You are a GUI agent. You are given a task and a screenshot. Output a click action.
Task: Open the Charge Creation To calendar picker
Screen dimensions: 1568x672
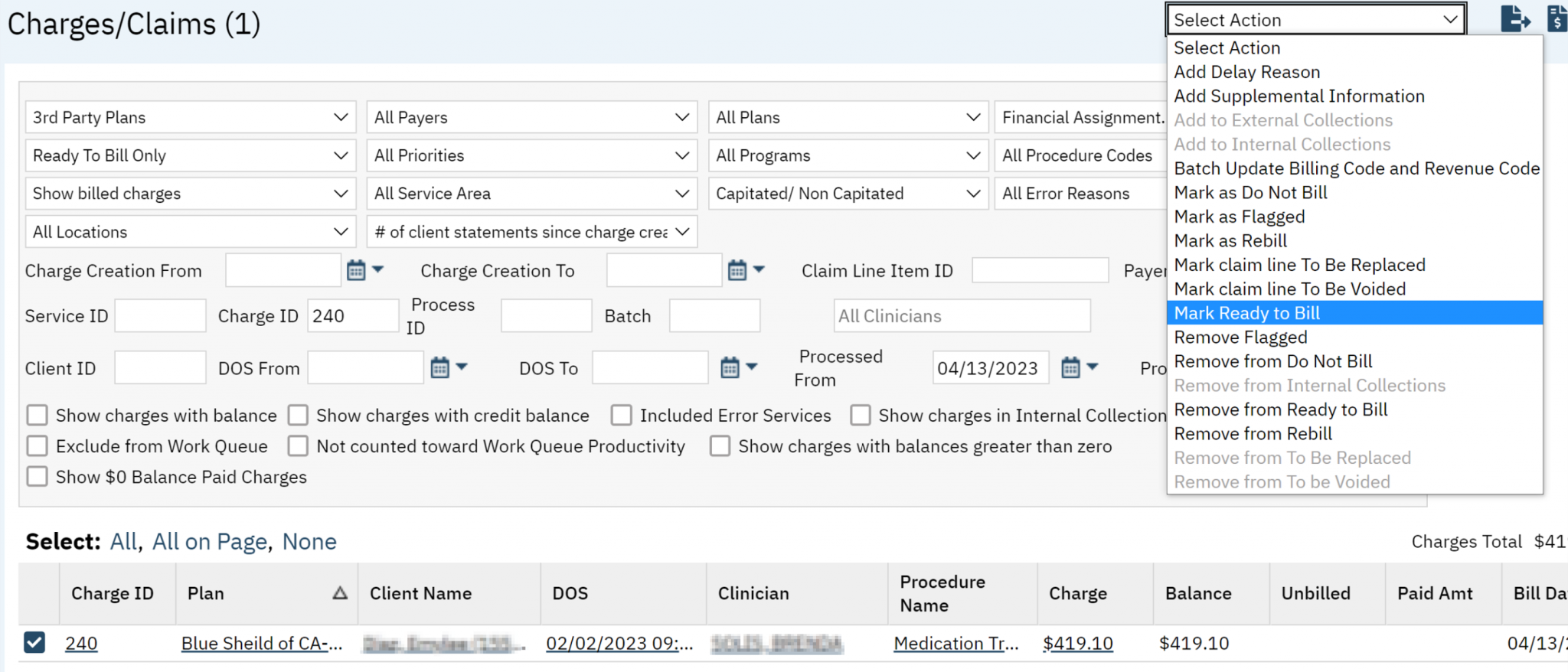pos(737,270)
